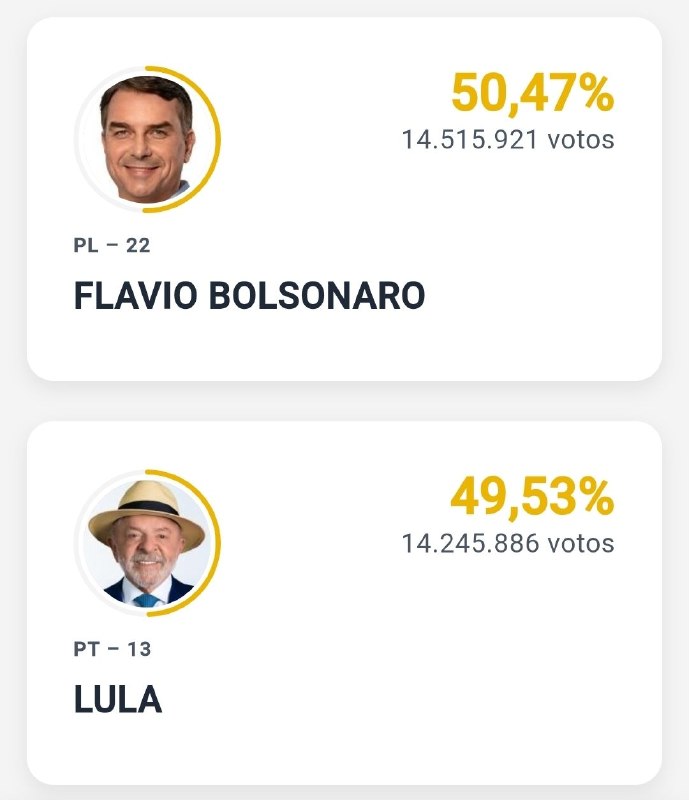The image size is (689, 800).
Task: Select the 50,47% percentage figure
Action: point(533,92)
